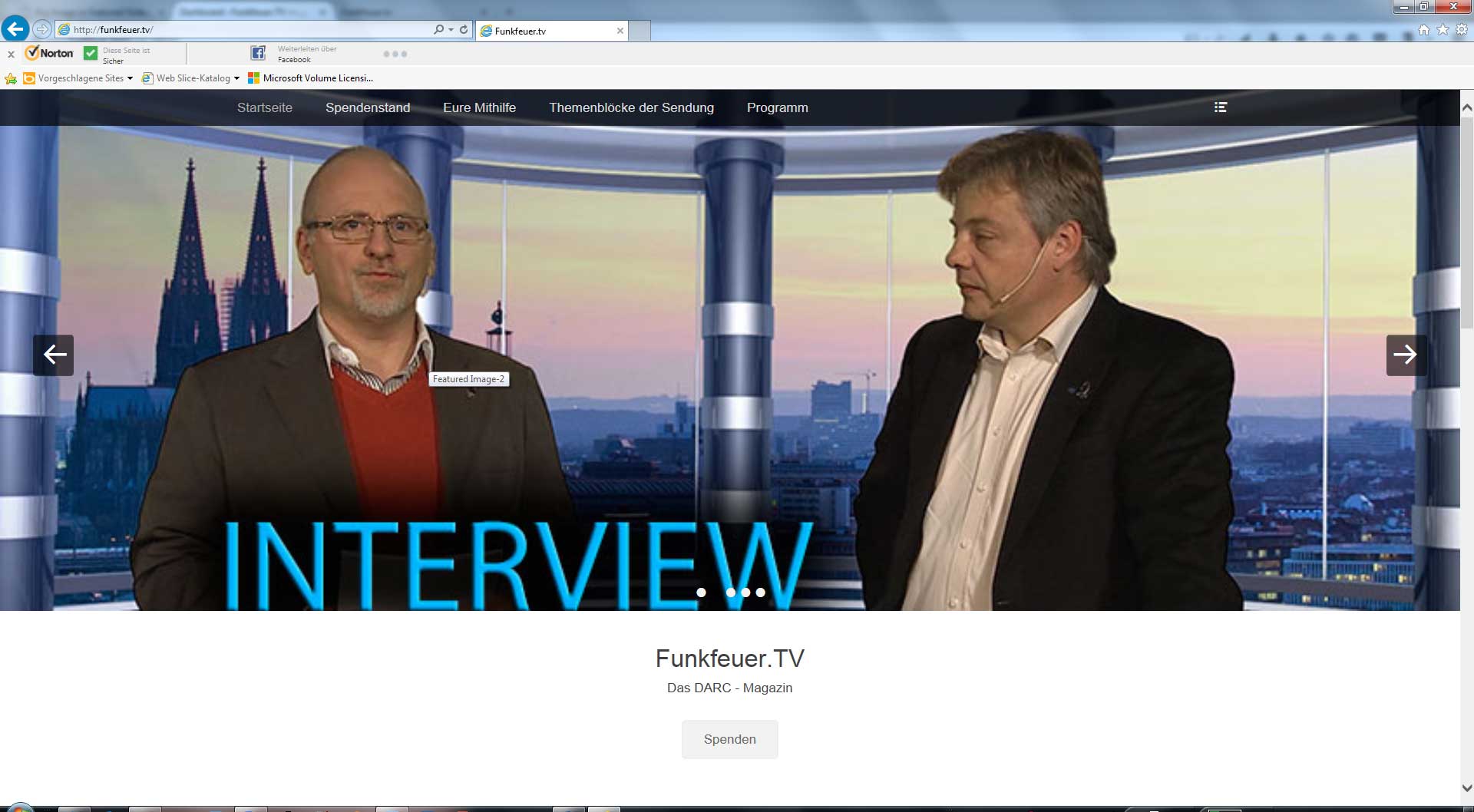Select Themenblöcke der Sendung
This screenshot has width=1474, height=812.
631,107
